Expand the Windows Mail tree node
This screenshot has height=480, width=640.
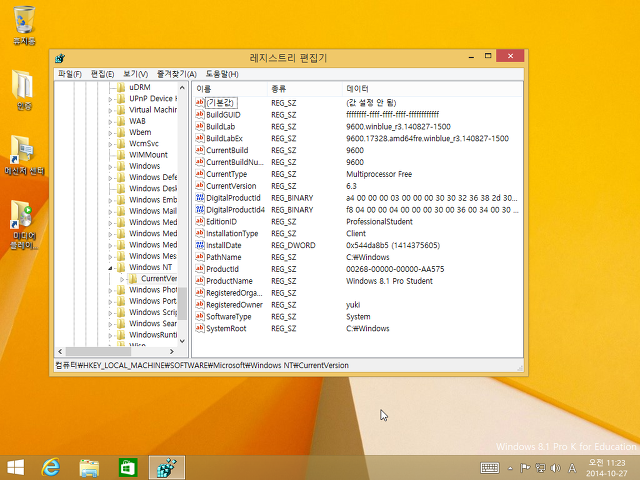[x=110, y=211]
